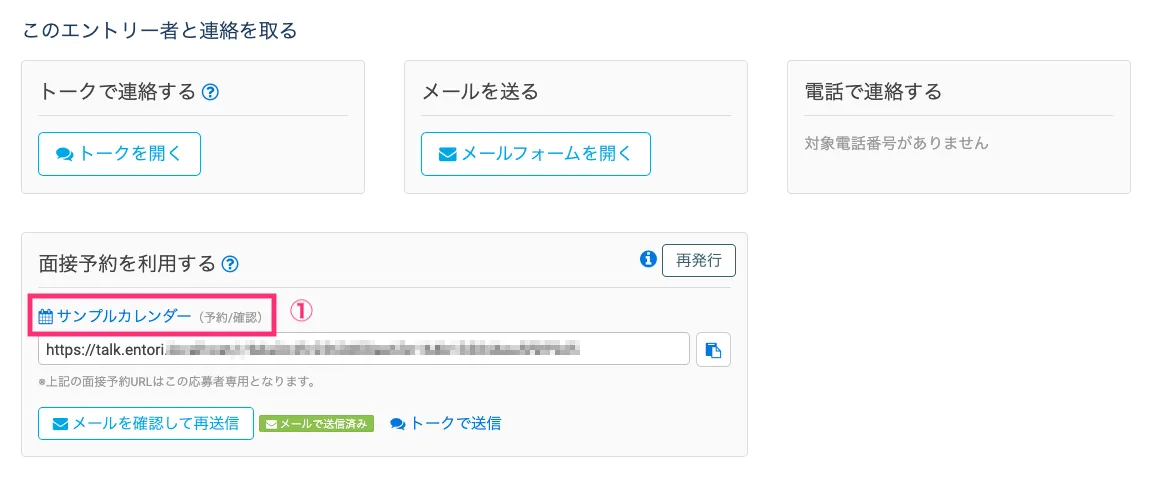This screenshot has width=1153, height=478.
Task: Open the talk with トークを開く button
Action: (x=119, y=154)
